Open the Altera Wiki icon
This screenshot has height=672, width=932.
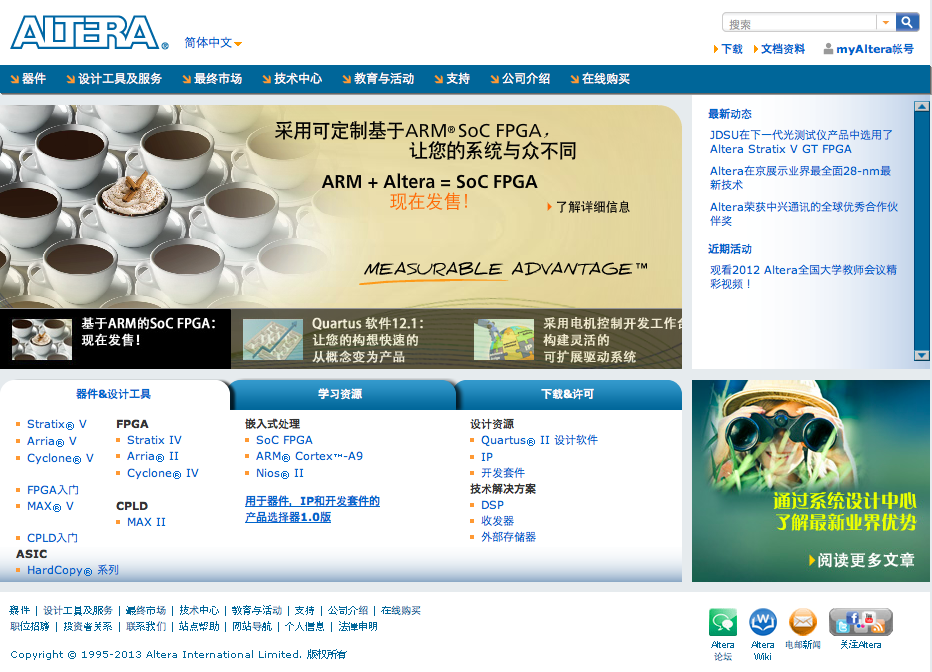pos(763,622)
